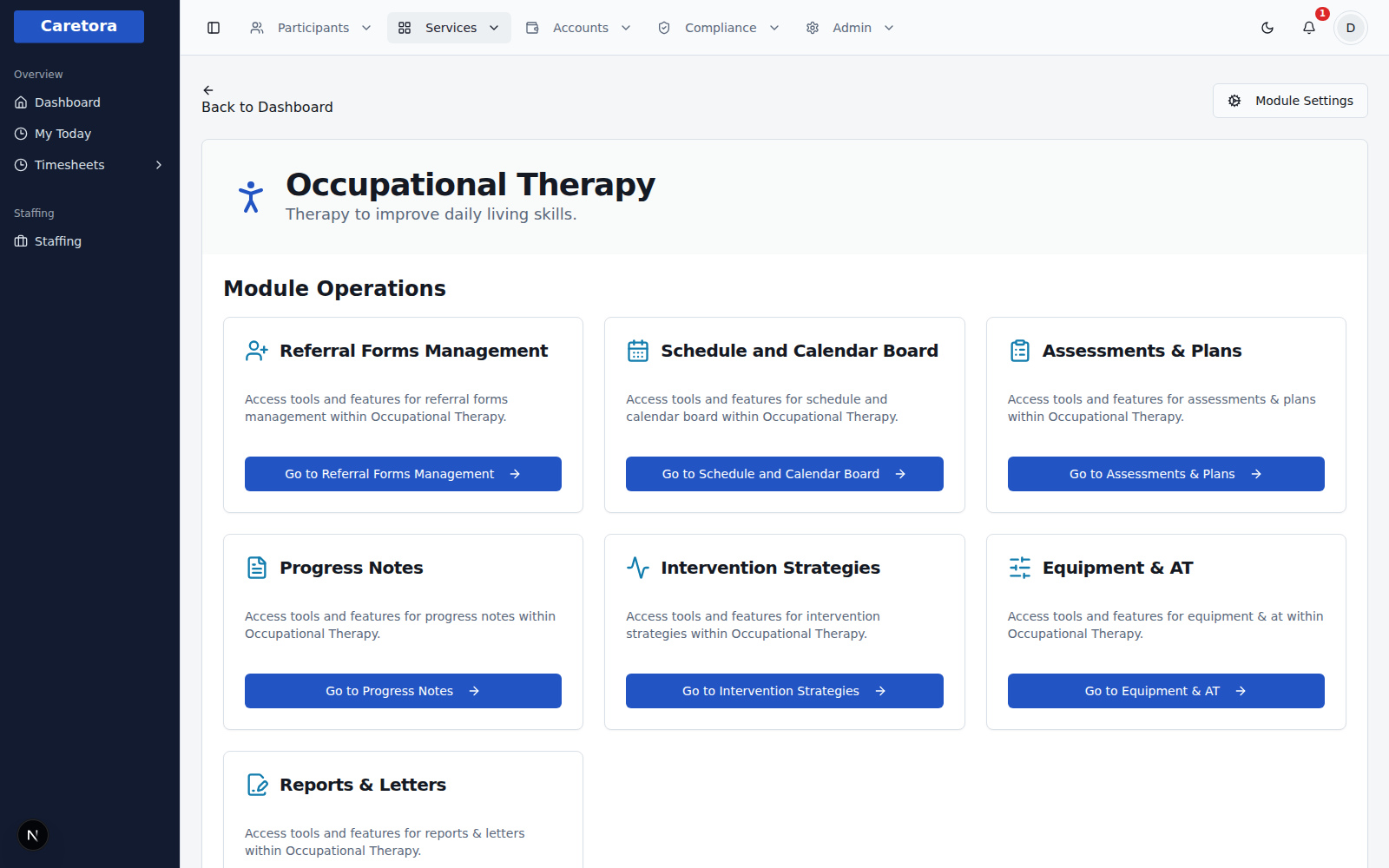Click the Reports & Letters card title
Image resolution: width=1389 pixels, height=868 pixels.
click(363, 785)
